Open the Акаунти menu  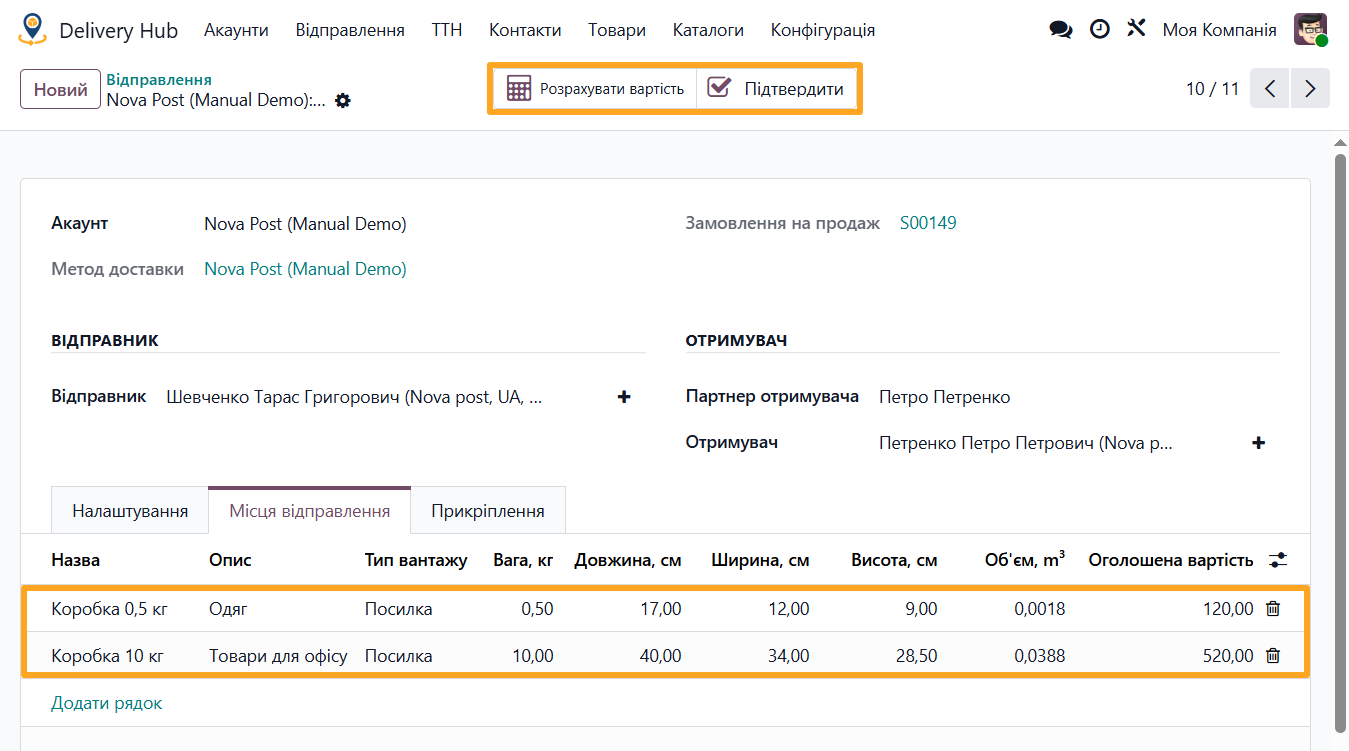236,30
